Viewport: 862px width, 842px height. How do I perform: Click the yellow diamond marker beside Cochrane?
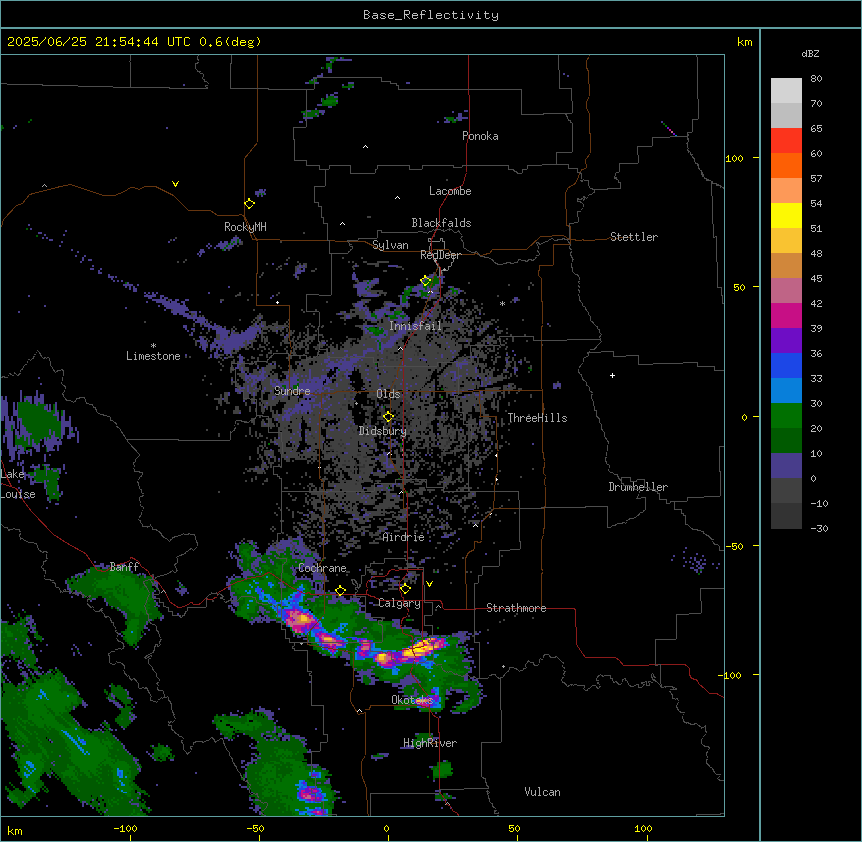[340, 591]
